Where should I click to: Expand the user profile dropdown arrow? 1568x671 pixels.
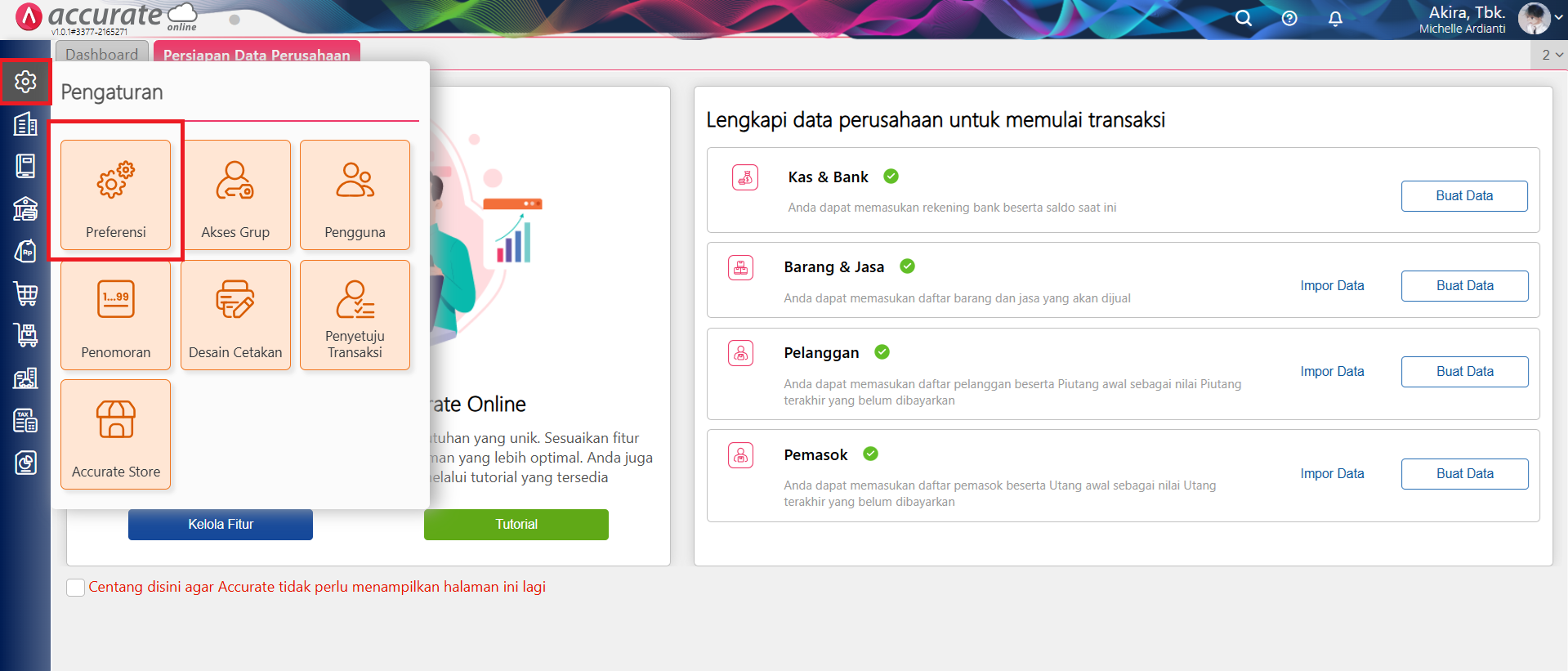click(1558, 17)
